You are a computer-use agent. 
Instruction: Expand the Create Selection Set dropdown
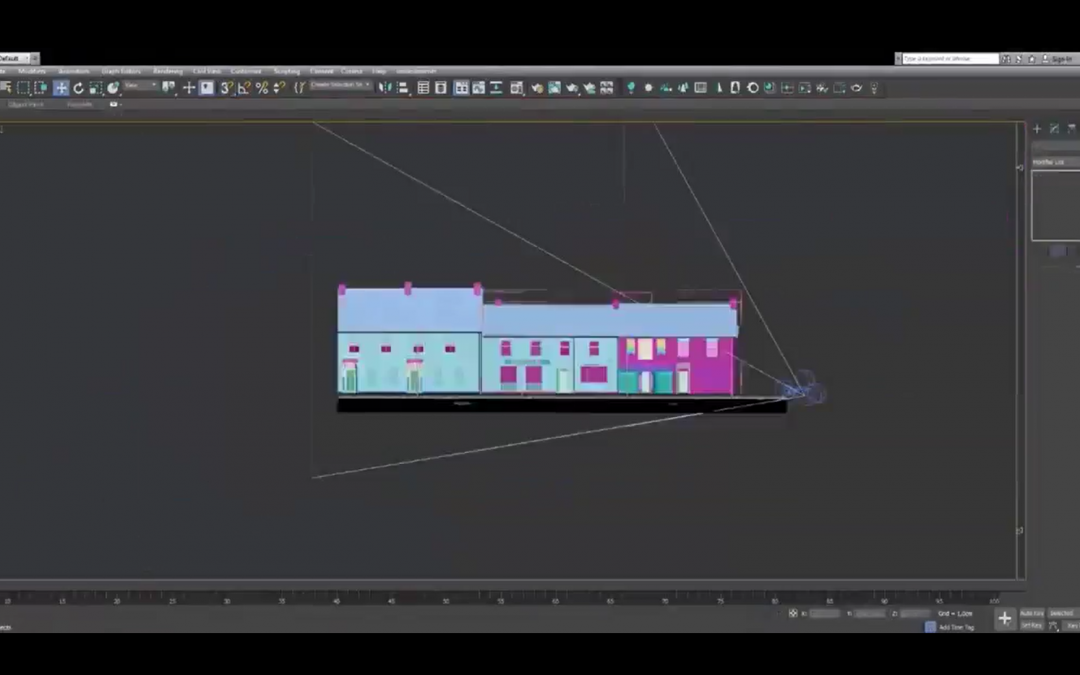(341, 86)
